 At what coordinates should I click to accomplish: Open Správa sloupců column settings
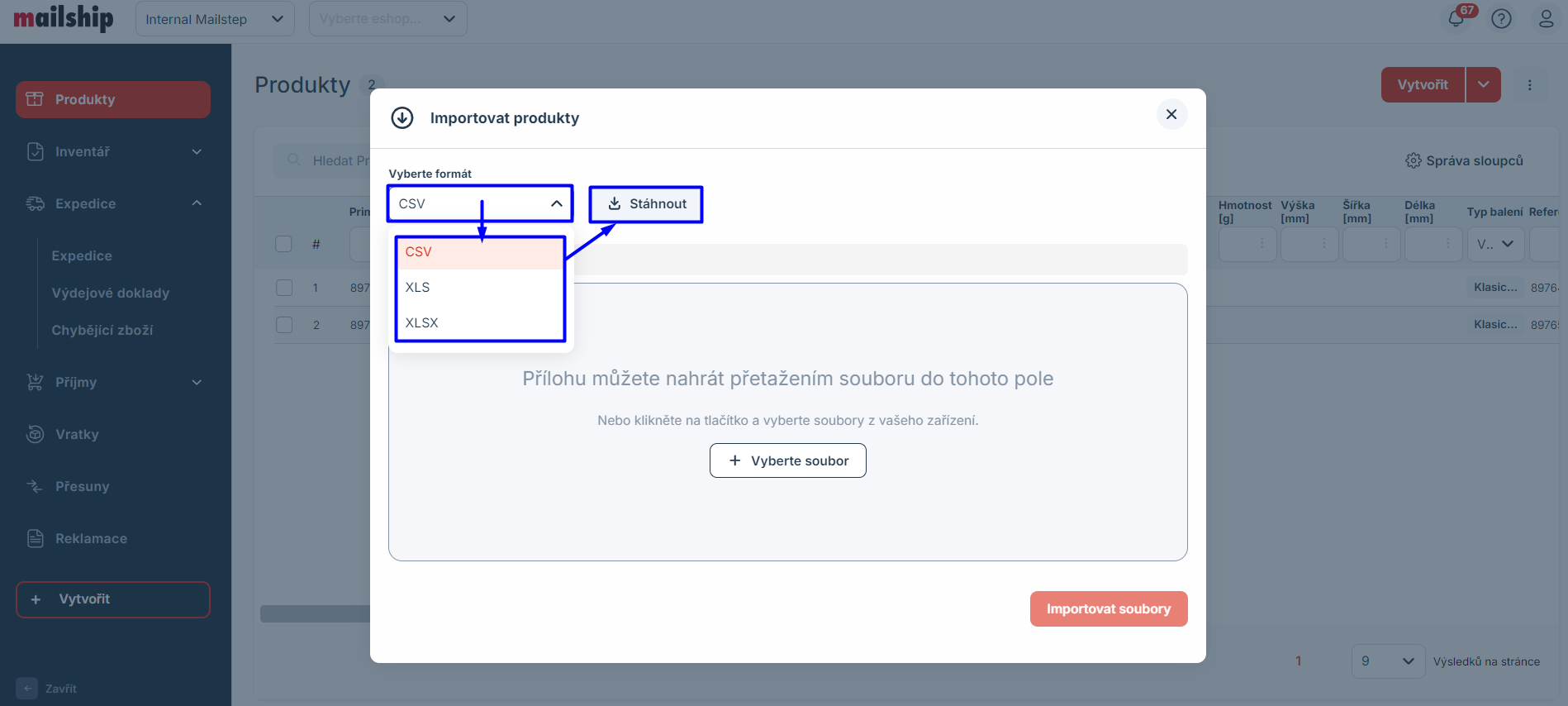(1464, 160)
